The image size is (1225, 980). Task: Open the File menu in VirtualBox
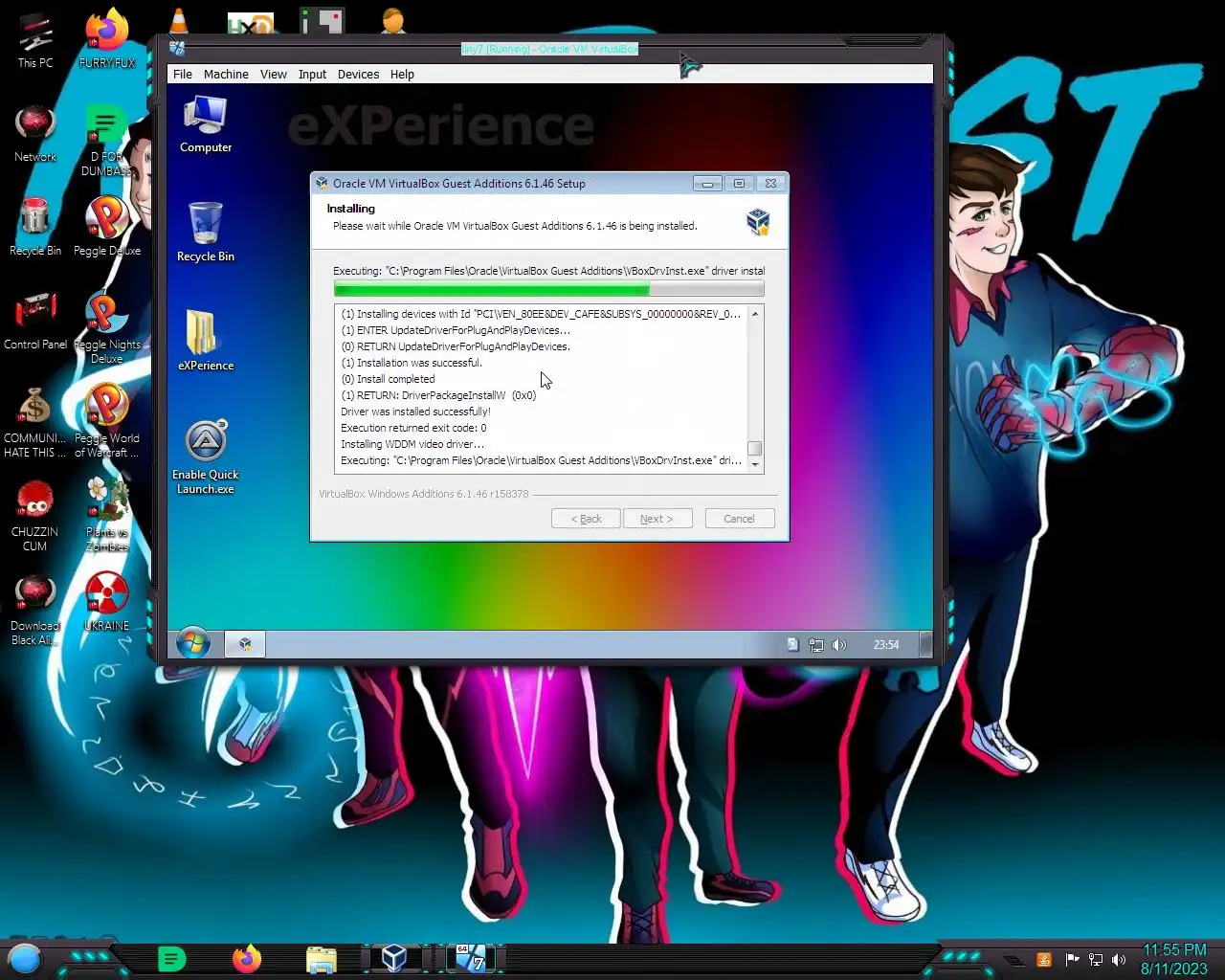coord(182,74)
